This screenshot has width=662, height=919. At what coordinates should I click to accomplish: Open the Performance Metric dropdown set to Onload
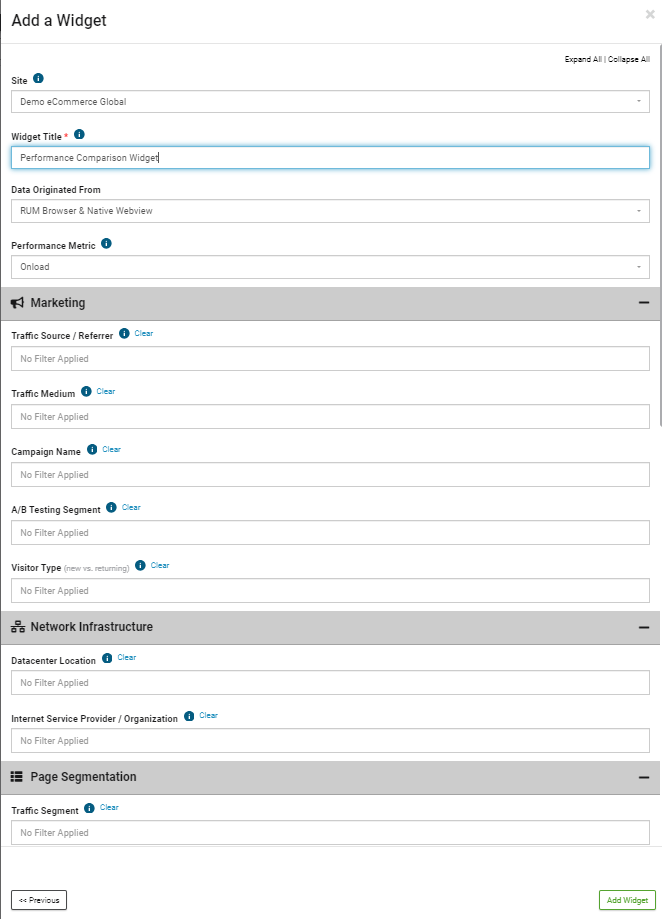coord(330,267)
